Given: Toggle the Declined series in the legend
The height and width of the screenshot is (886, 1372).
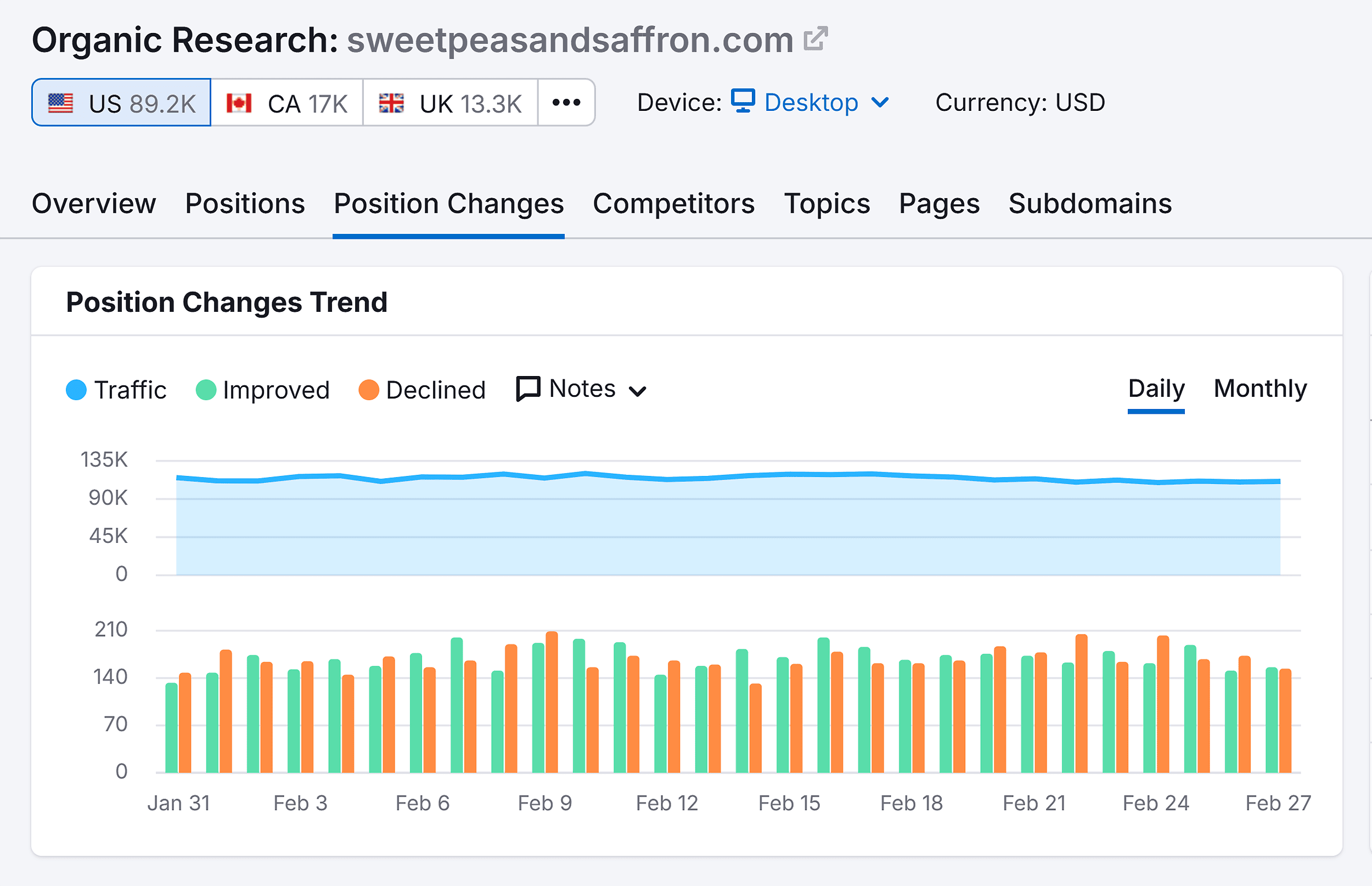Looking at the screenshot, I should [x=370, y=390].
